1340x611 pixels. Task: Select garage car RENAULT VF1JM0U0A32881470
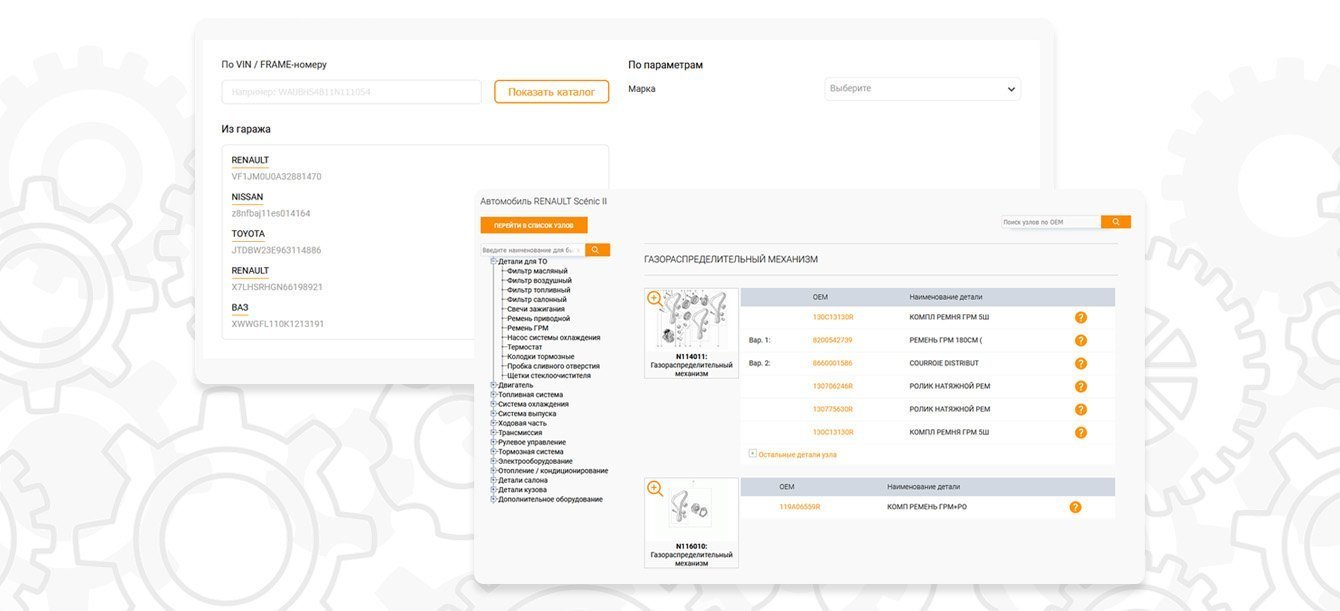(277, 168)
